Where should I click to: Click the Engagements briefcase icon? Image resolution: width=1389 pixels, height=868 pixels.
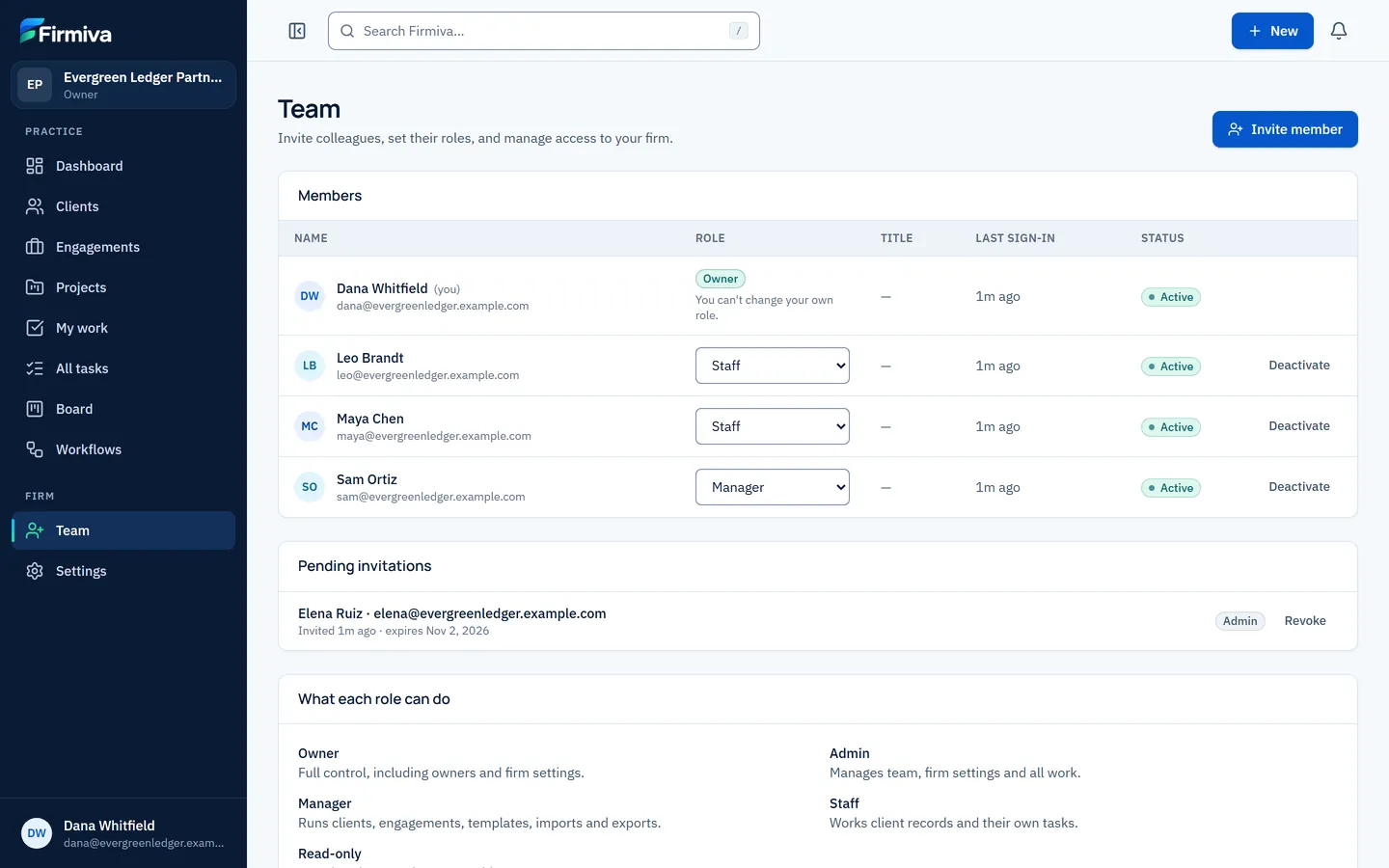pos(35,247)
